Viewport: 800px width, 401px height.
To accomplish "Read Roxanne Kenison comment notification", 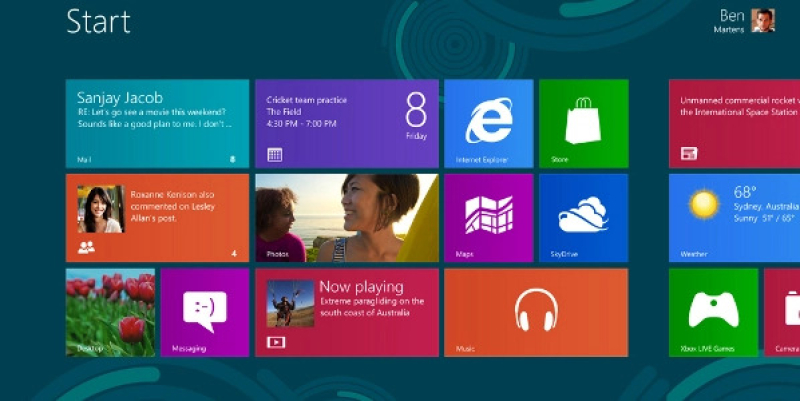I will 172,207.
